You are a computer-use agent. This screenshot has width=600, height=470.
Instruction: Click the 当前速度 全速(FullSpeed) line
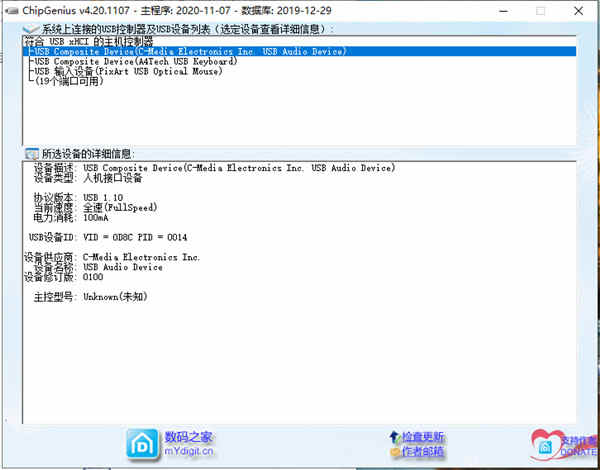tap(95, 208)
